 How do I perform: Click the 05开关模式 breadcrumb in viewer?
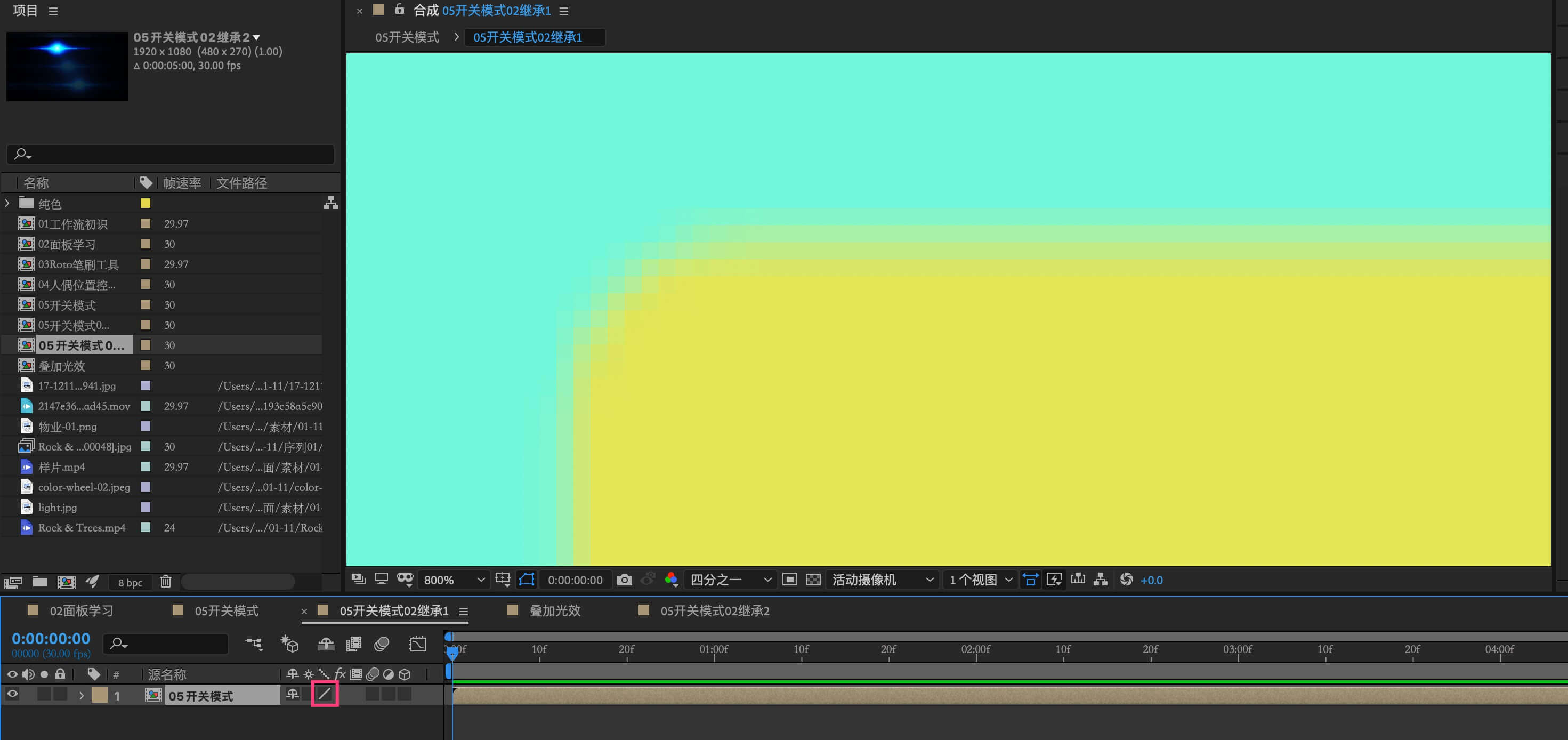tap(407, 37)
